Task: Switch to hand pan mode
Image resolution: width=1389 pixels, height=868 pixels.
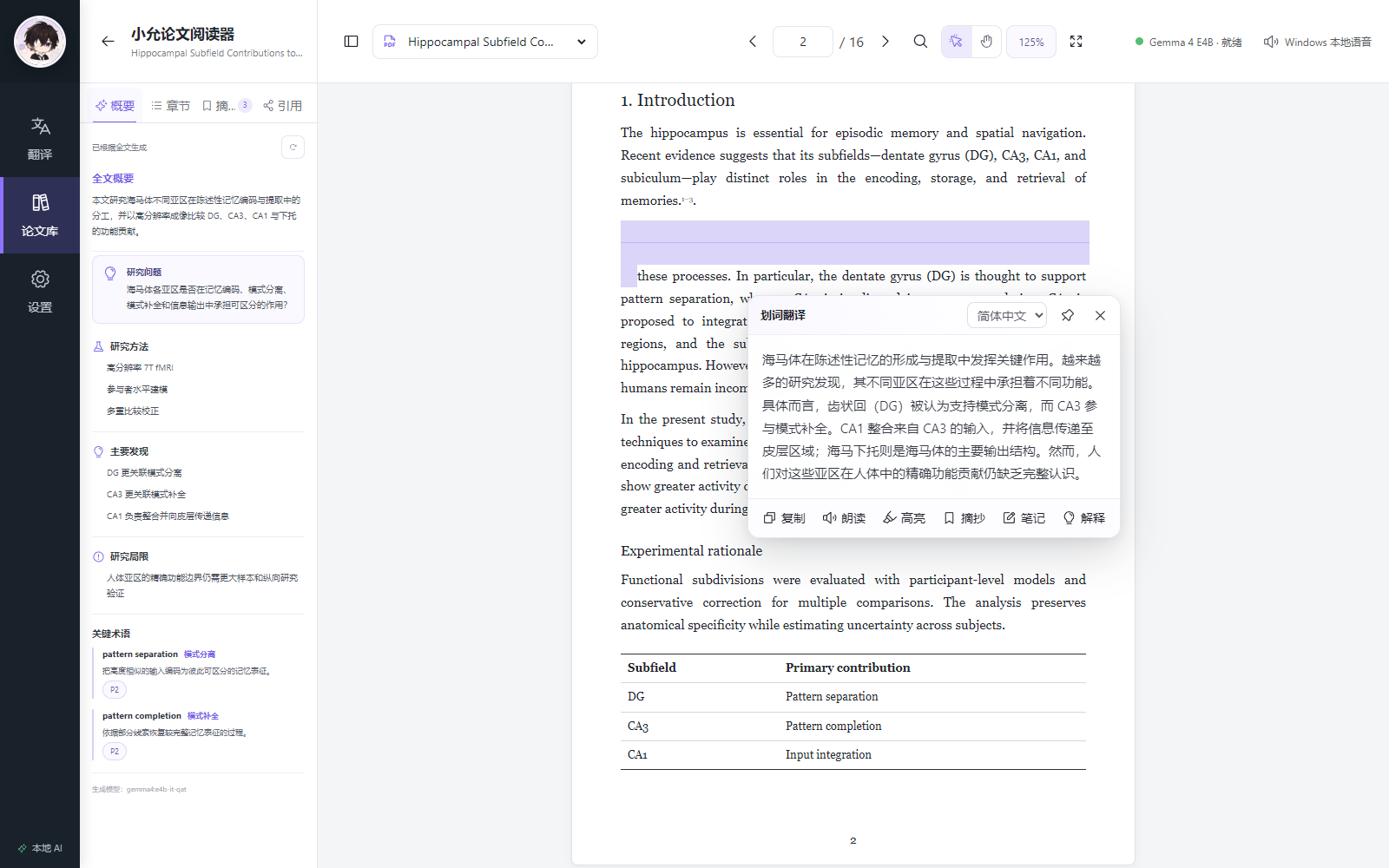Action: pos(986,42)
